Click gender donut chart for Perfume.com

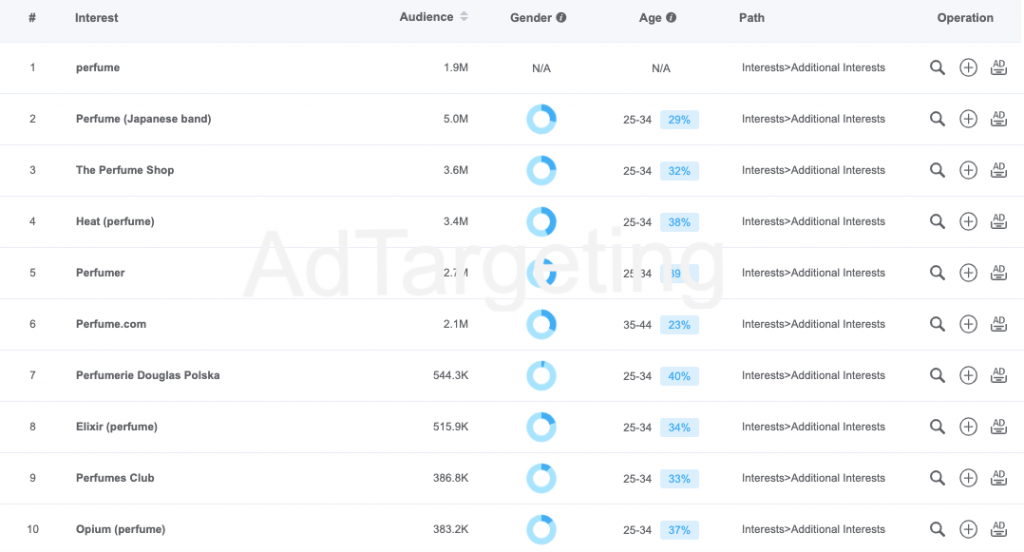pos(541,324)
